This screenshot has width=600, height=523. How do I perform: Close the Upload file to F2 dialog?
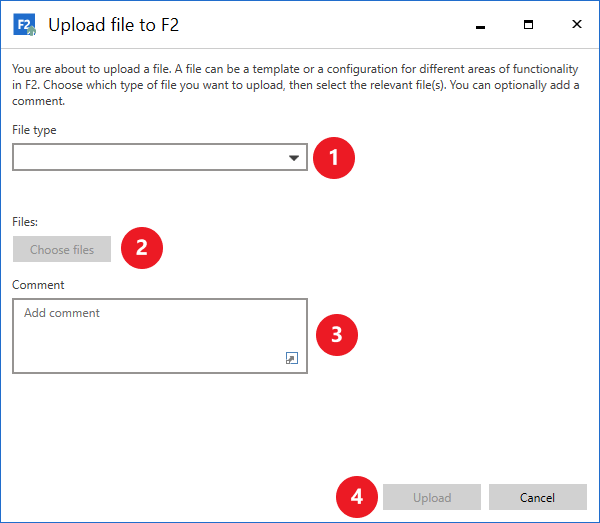[576, 24]
